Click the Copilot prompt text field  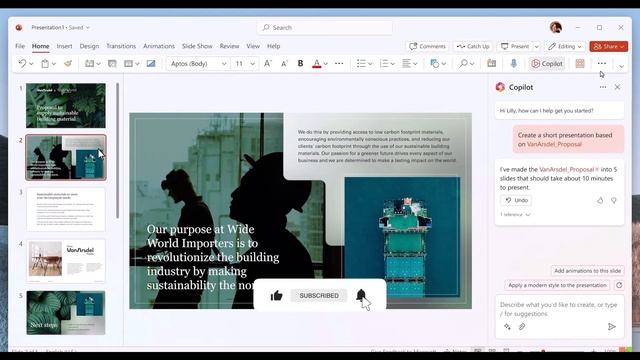point(559,309)
